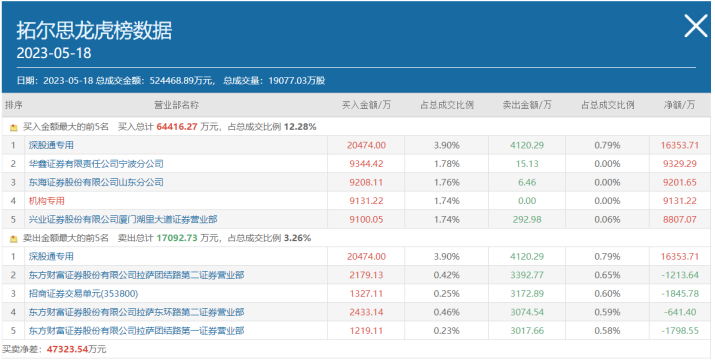The height and width of the screenshot is (362, 715).
Task: Click buy amount 1327.11
Action: [x=366, y=294]
